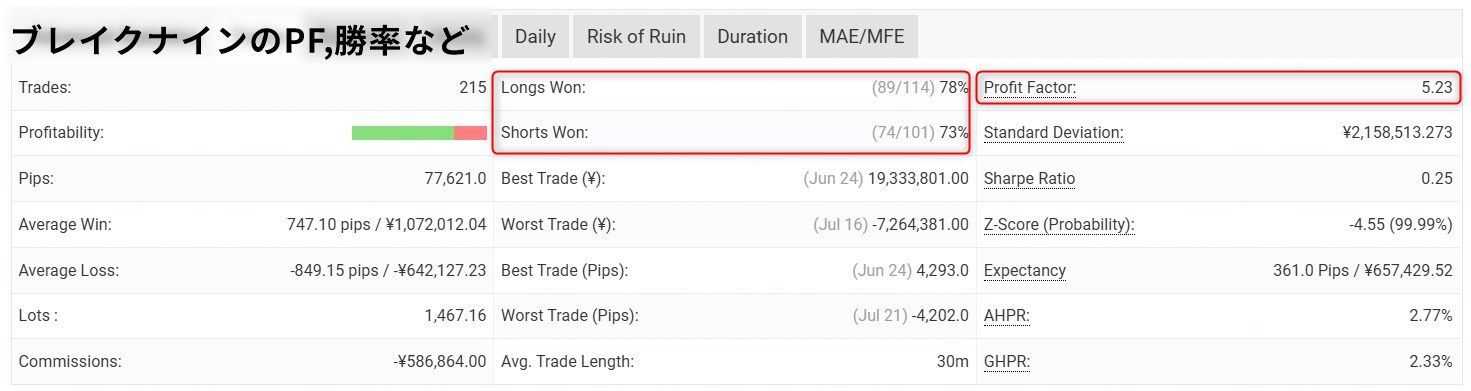
Task: Click the Trades count 215
Action: click(473, 88)
